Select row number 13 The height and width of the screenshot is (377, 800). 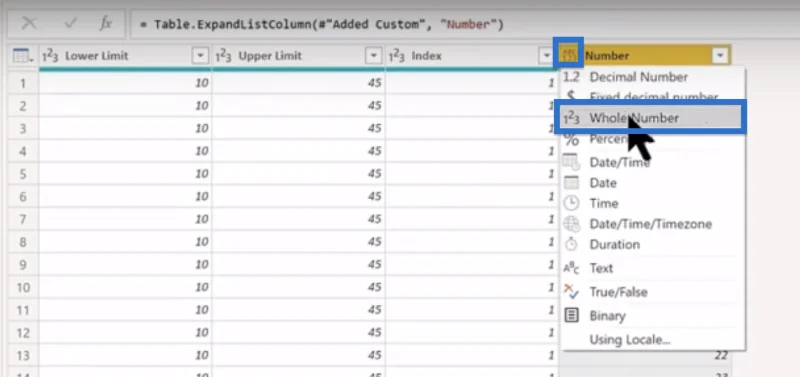point(22,355)
